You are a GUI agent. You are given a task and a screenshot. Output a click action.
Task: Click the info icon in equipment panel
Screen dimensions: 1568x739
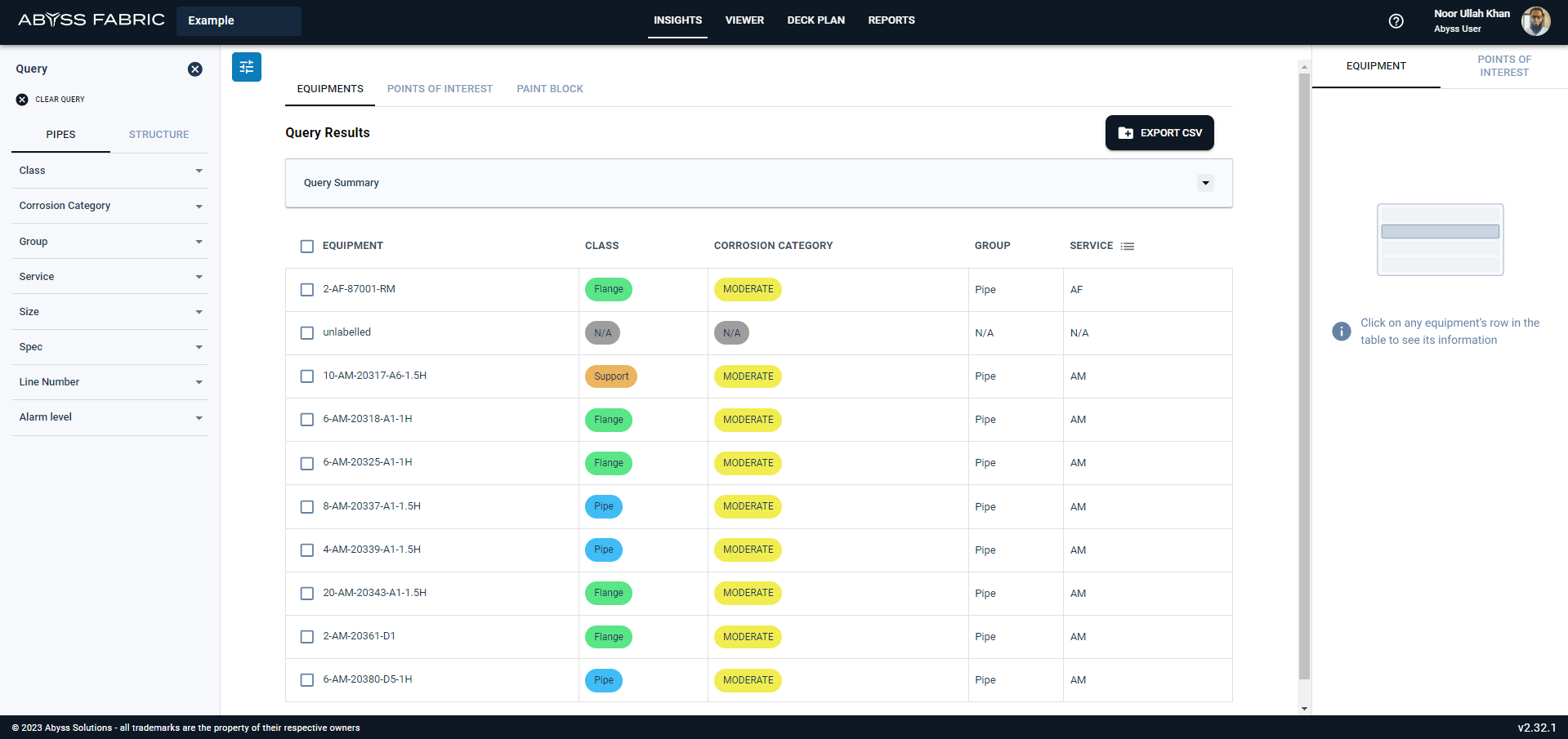(x=1341, y=331)
